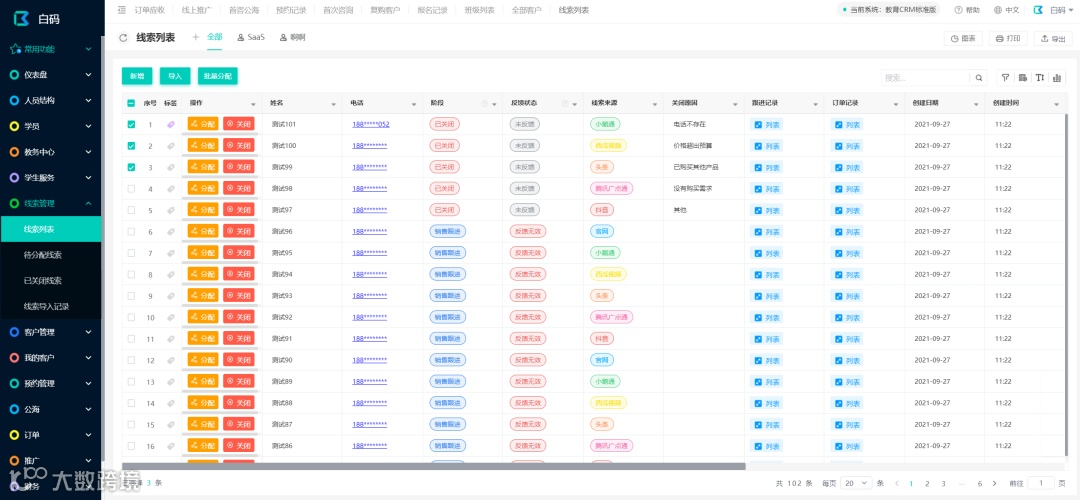Click the tag icon for 测试96

point(171,232)
